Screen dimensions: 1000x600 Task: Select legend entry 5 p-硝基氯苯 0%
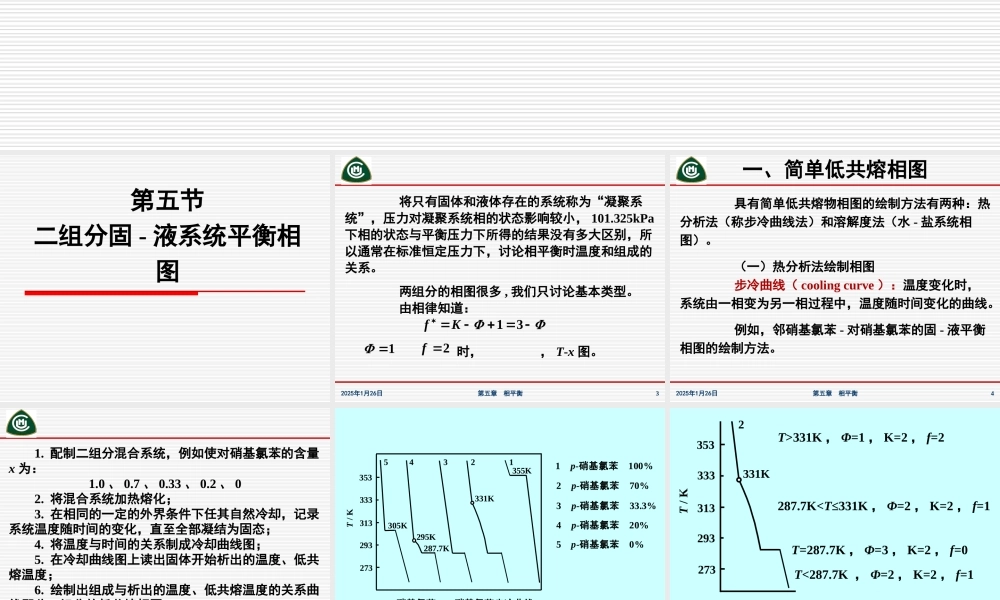point(599,545)
